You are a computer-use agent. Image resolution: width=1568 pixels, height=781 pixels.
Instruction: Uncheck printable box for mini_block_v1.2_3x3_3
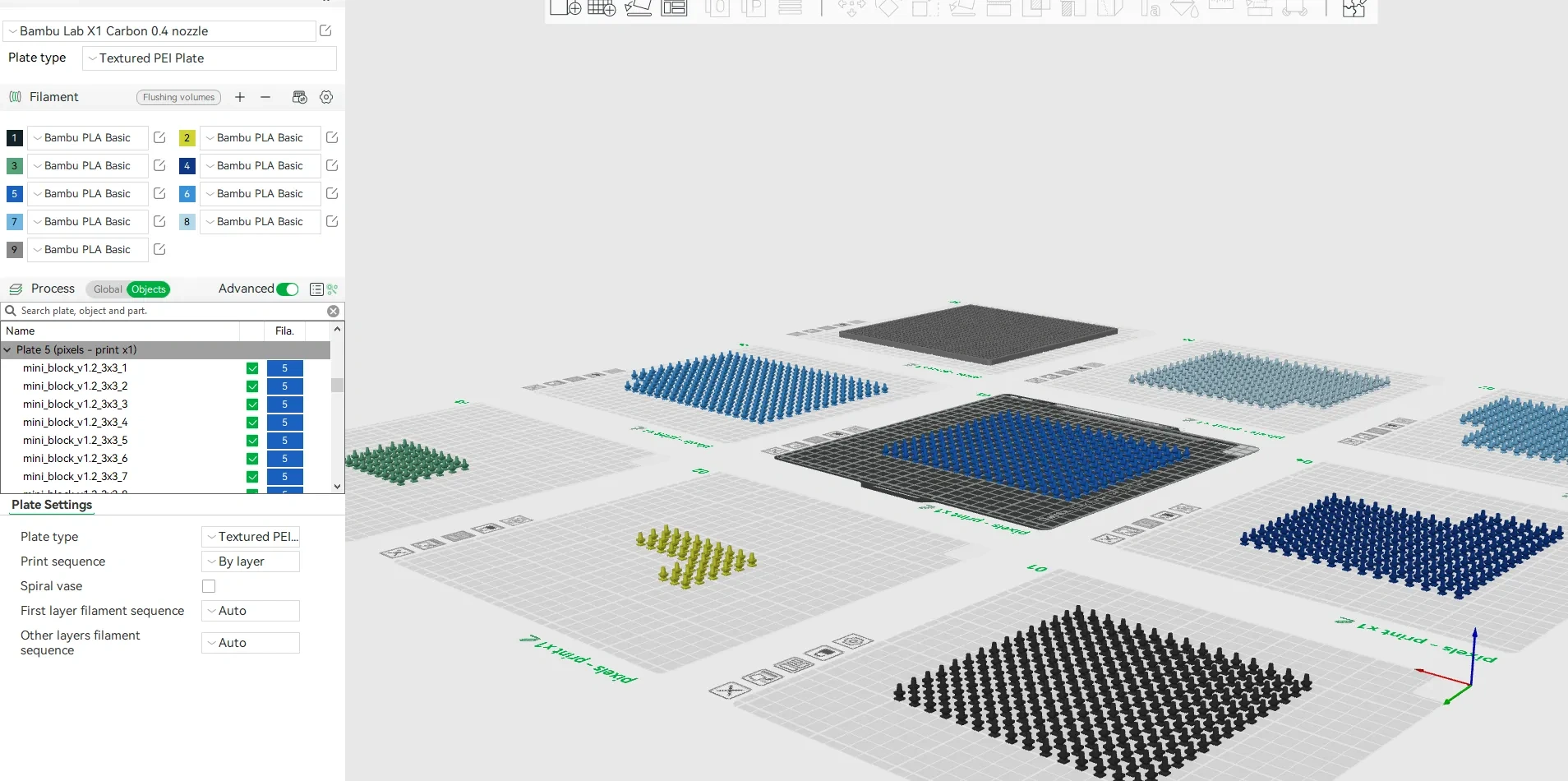pos(252,404)
